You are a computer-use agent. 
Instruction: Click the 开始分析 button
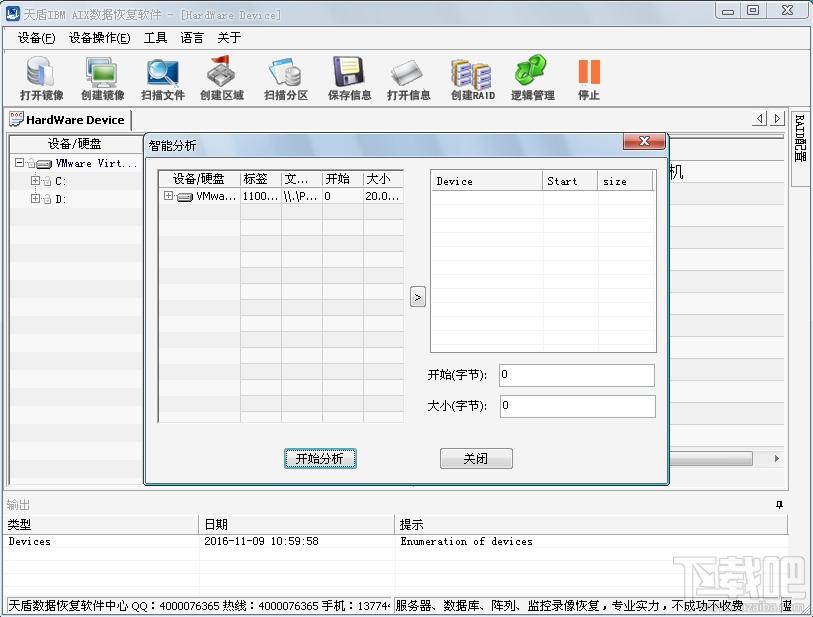point(320,458)
